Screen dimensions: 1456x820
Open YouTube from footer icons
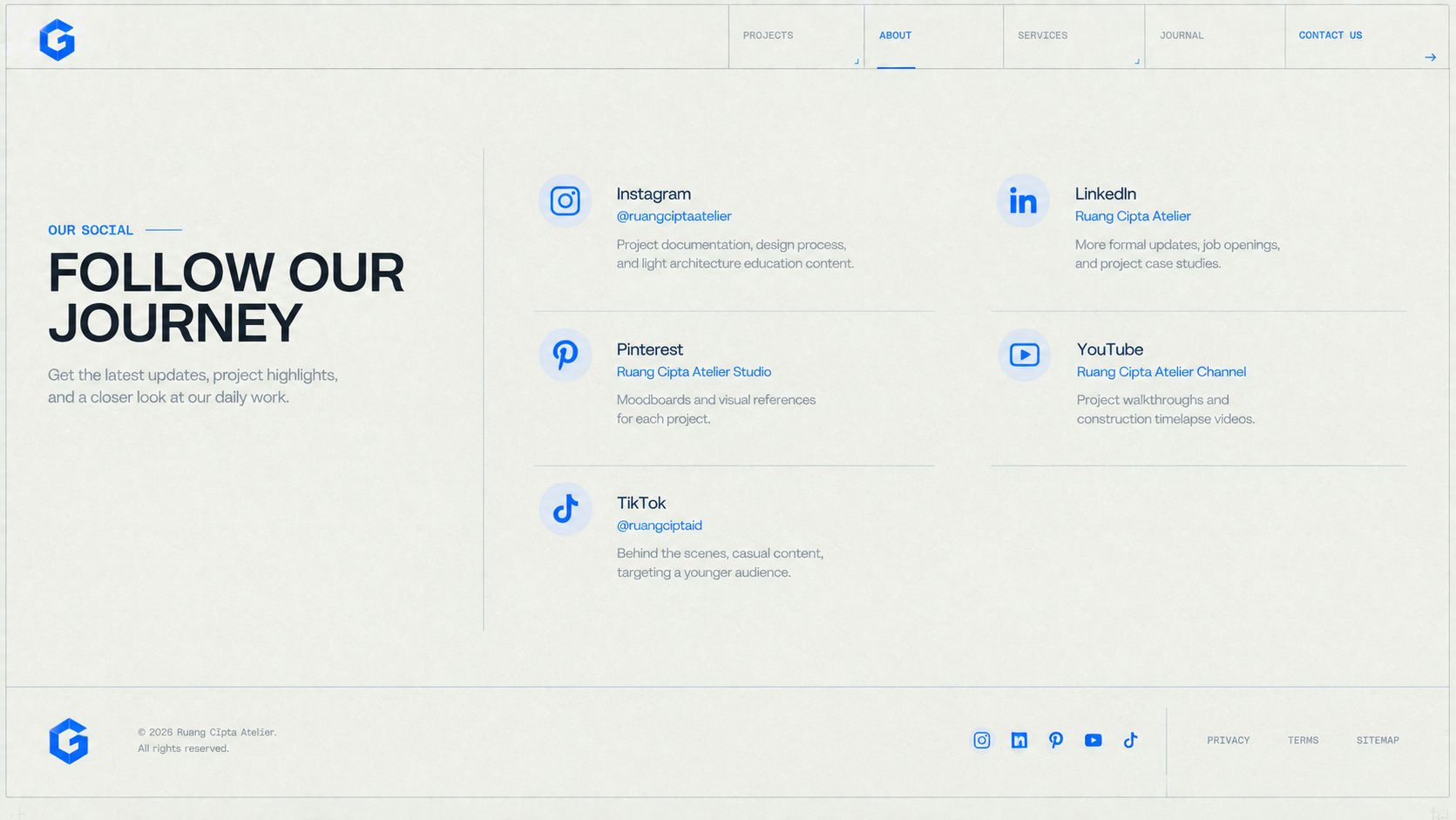tap(1093, 741)
